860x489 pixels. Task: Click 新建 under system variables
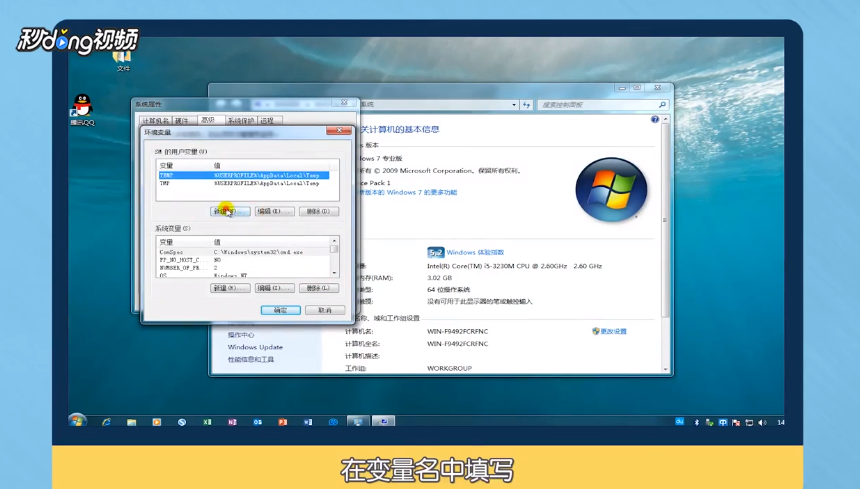click(x=230, y=288)
